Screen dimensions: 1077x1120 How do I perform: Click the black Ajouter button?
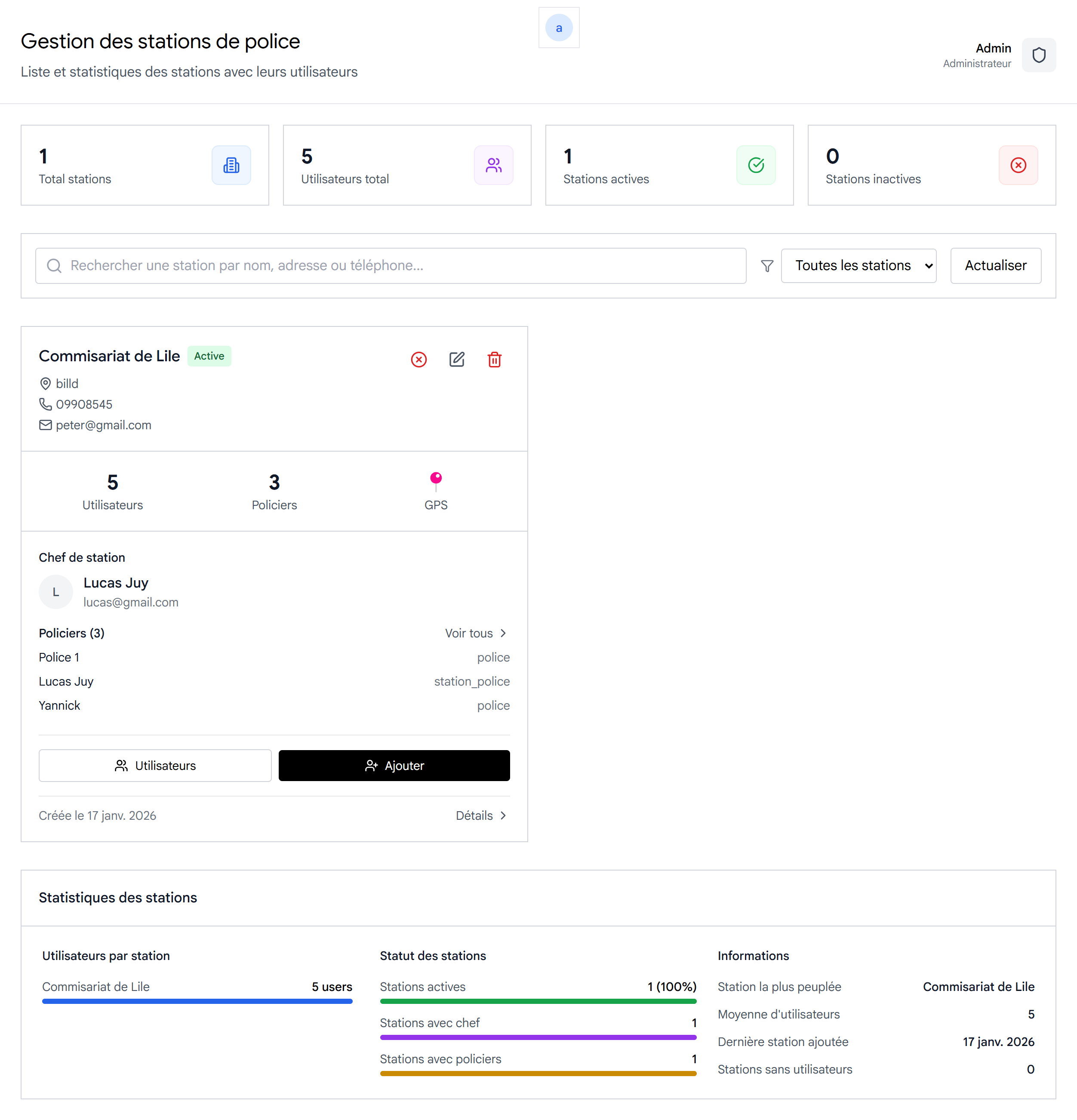(x=394, y=766)
